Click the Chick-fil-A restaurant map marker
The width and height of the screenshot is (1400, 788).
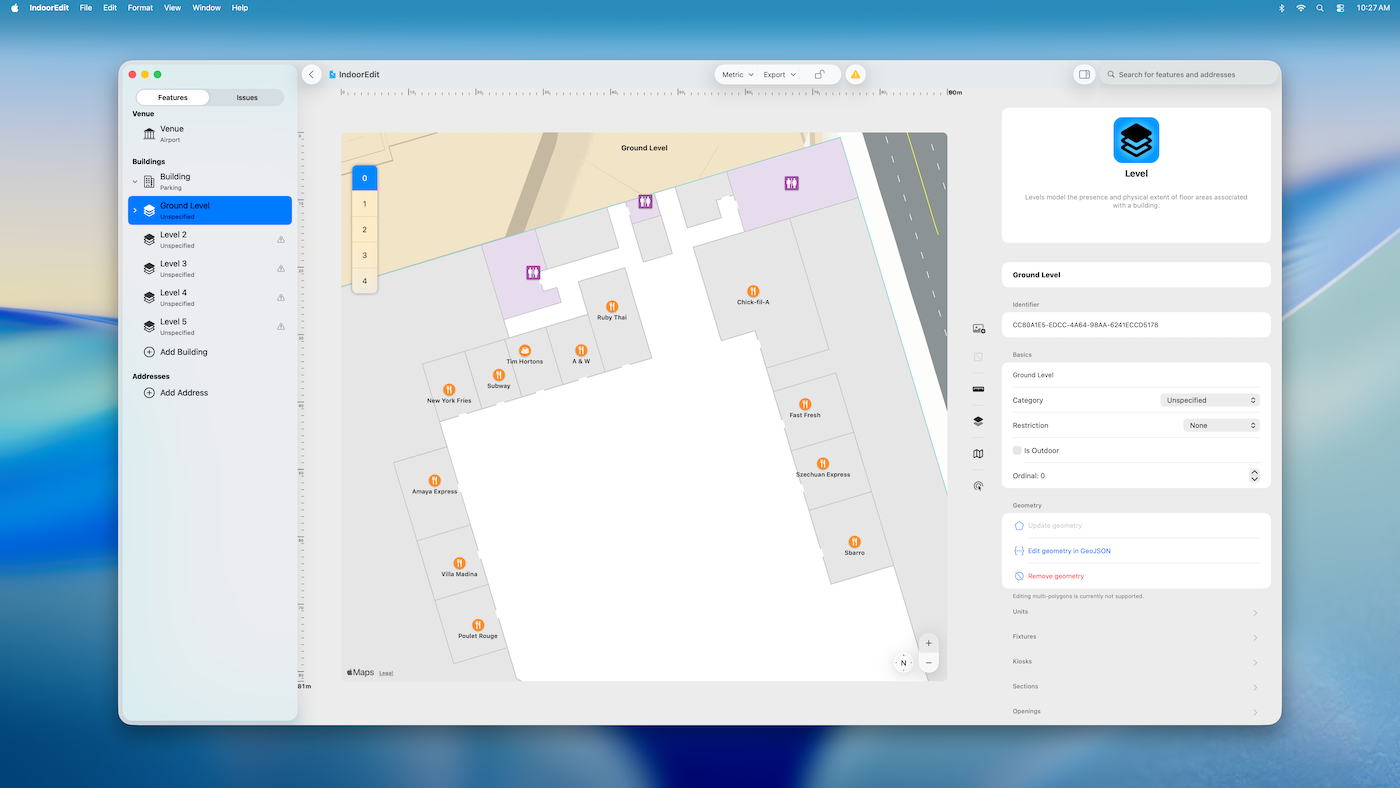(753, 291)
